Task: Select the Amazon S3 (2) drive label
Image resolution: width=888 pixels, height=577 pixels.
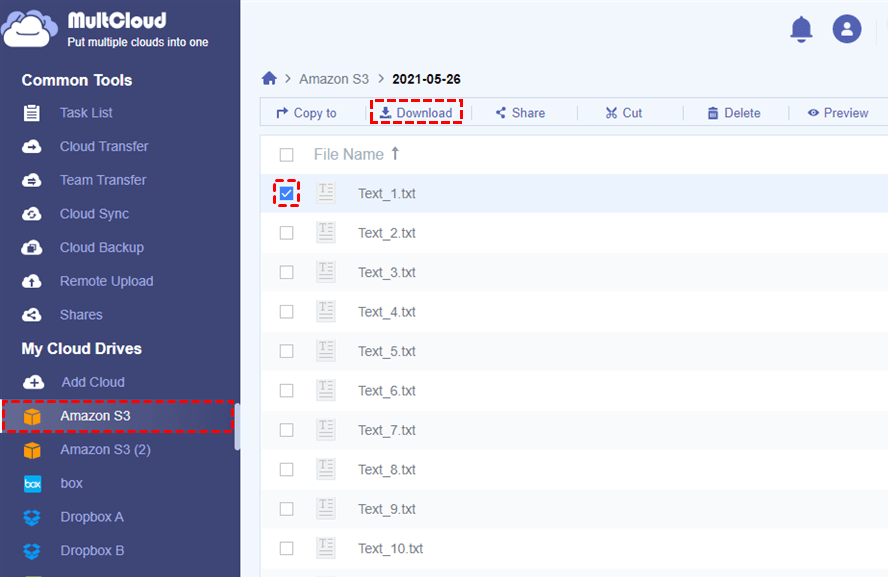Action: pos(105,450)
